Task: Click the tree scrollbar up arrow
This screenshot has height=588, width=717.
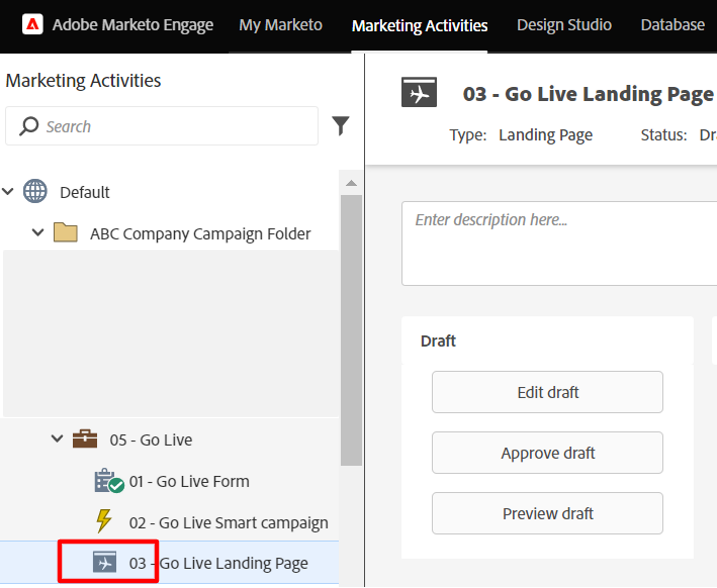Action: click(351, 183)
